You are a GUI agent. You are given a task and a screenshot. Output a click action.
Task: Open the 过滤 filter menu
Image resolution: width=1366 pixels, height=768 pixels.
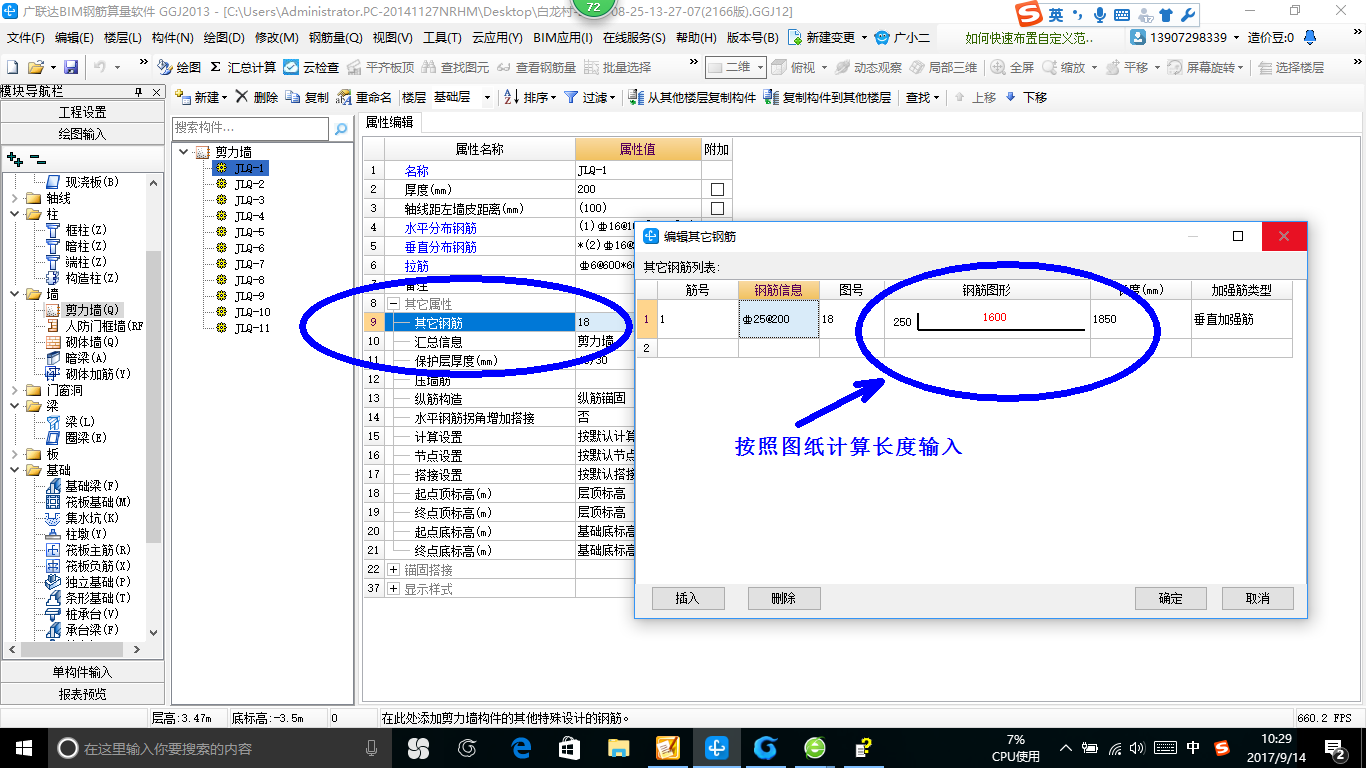click(x=591, y=97)
